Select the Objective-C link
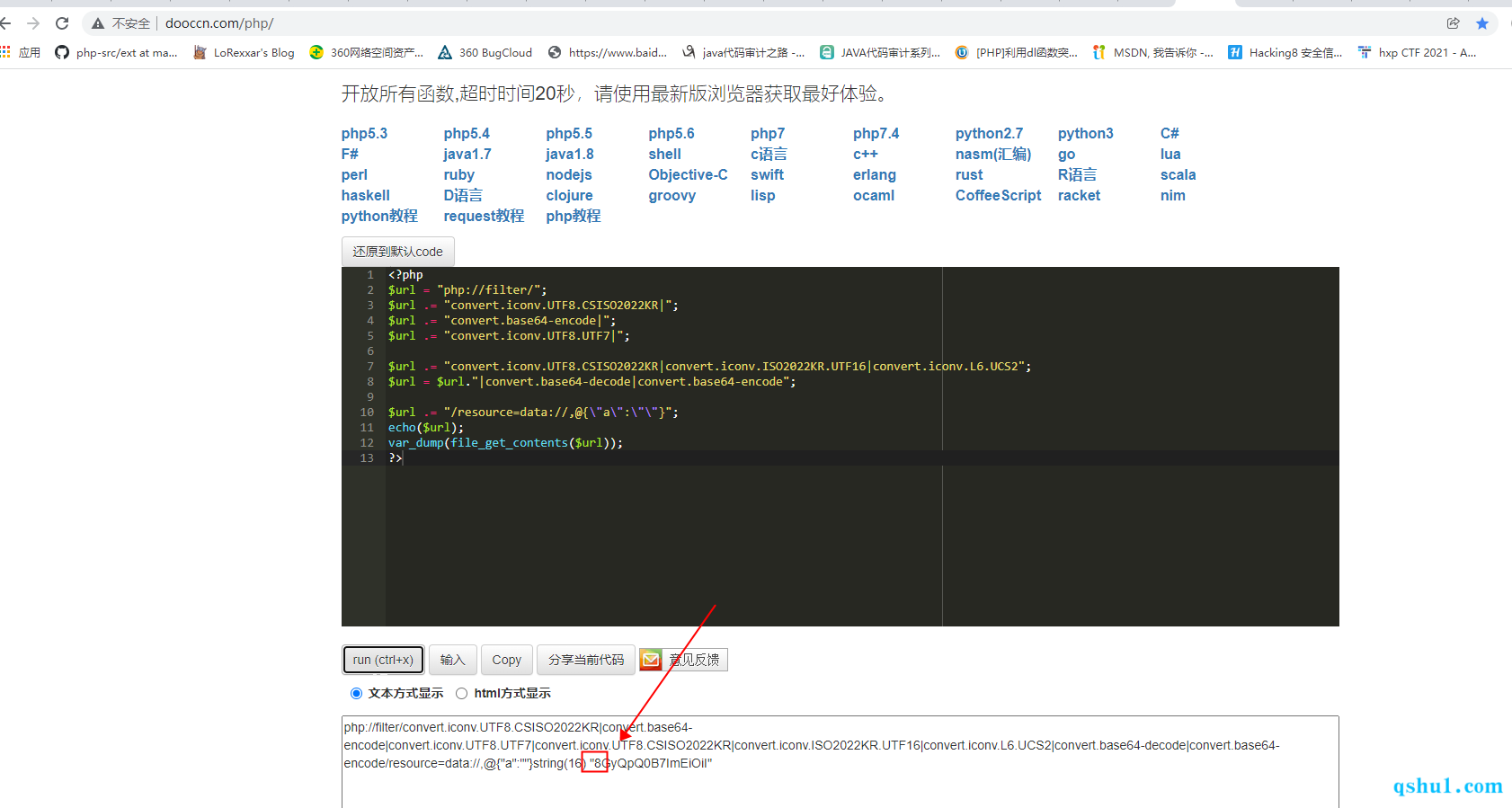The width and height of the screenshot is (1512, 808). pyautogui.click(x=688, y=174)
